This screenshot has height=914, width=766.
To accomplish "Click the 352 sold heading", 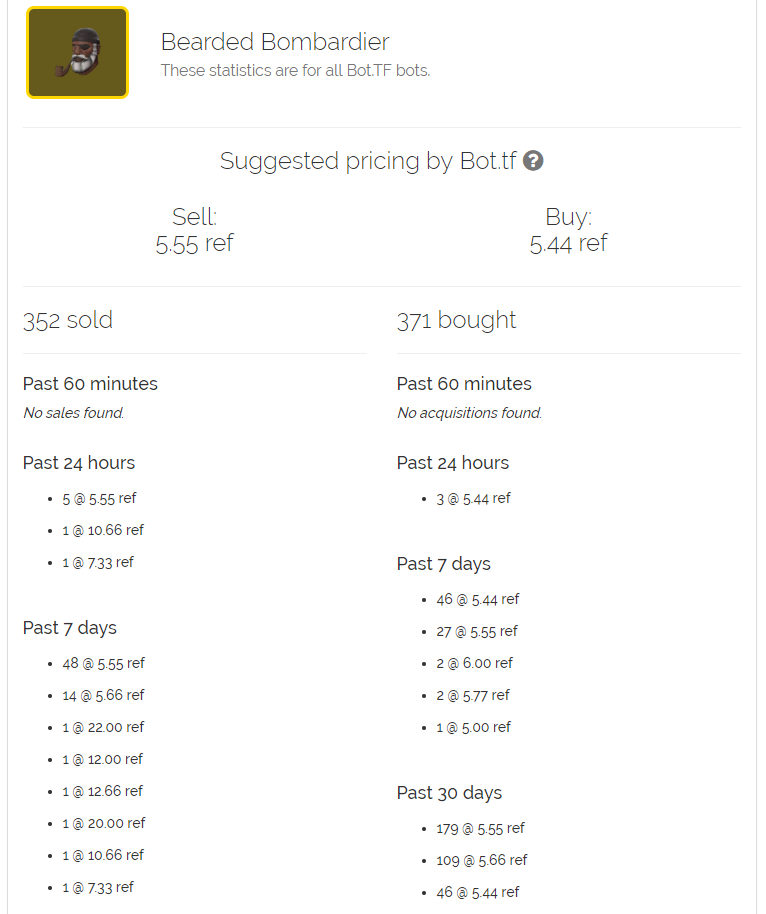I will coord(68,320).
